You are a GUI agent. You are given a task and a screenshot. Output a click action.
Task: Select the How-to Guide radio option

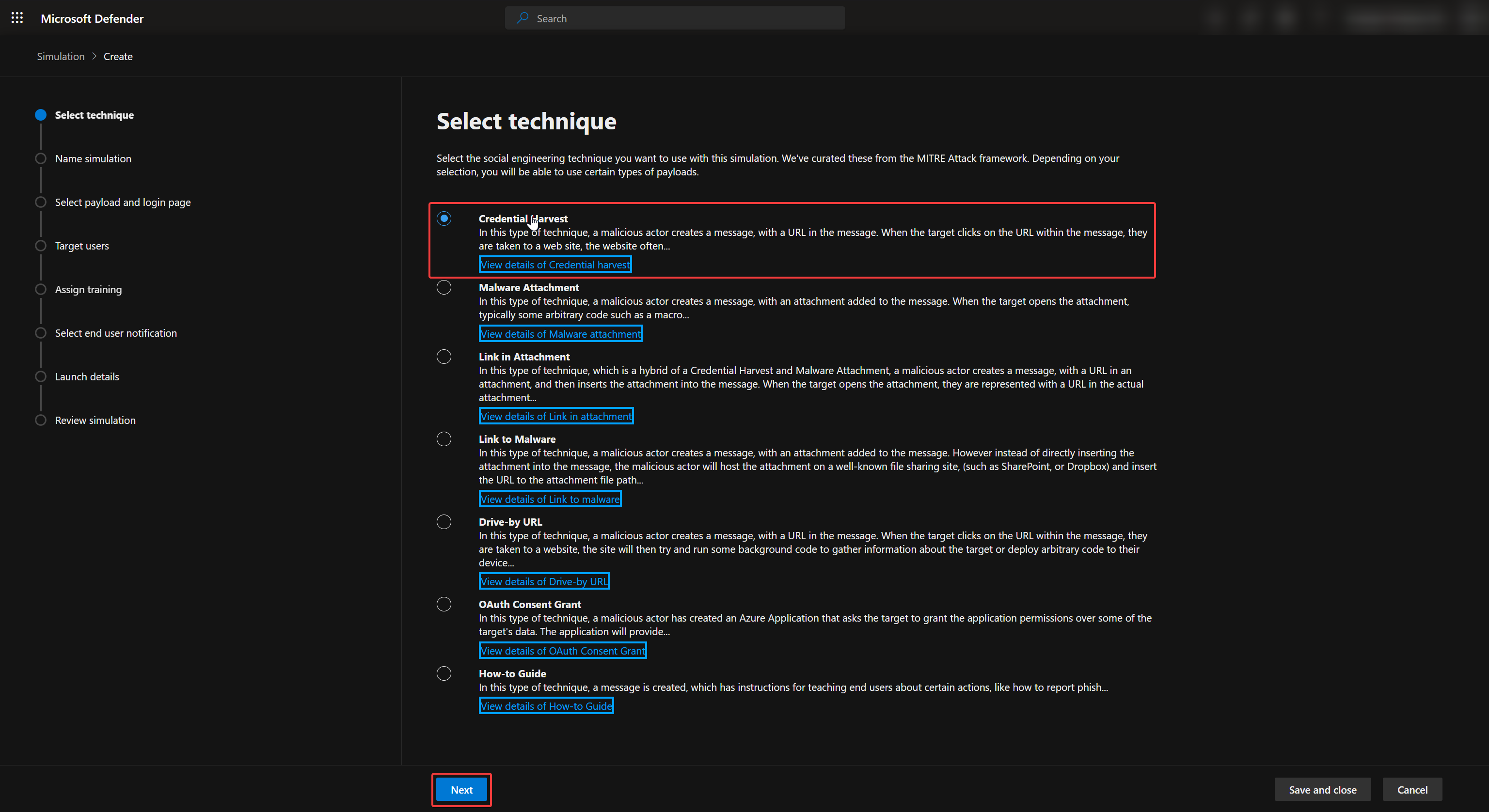[444, 673]
